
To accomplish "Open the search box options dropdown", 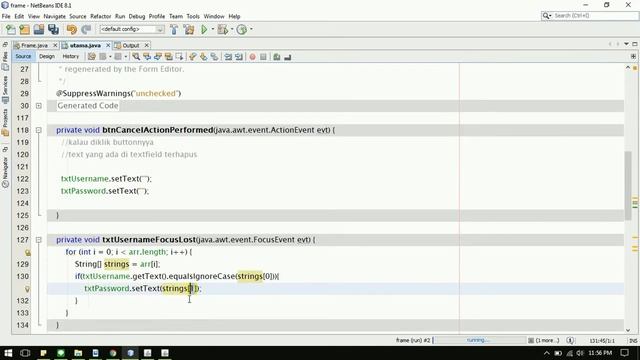I will pyautogui.click(x=547, y=16).
